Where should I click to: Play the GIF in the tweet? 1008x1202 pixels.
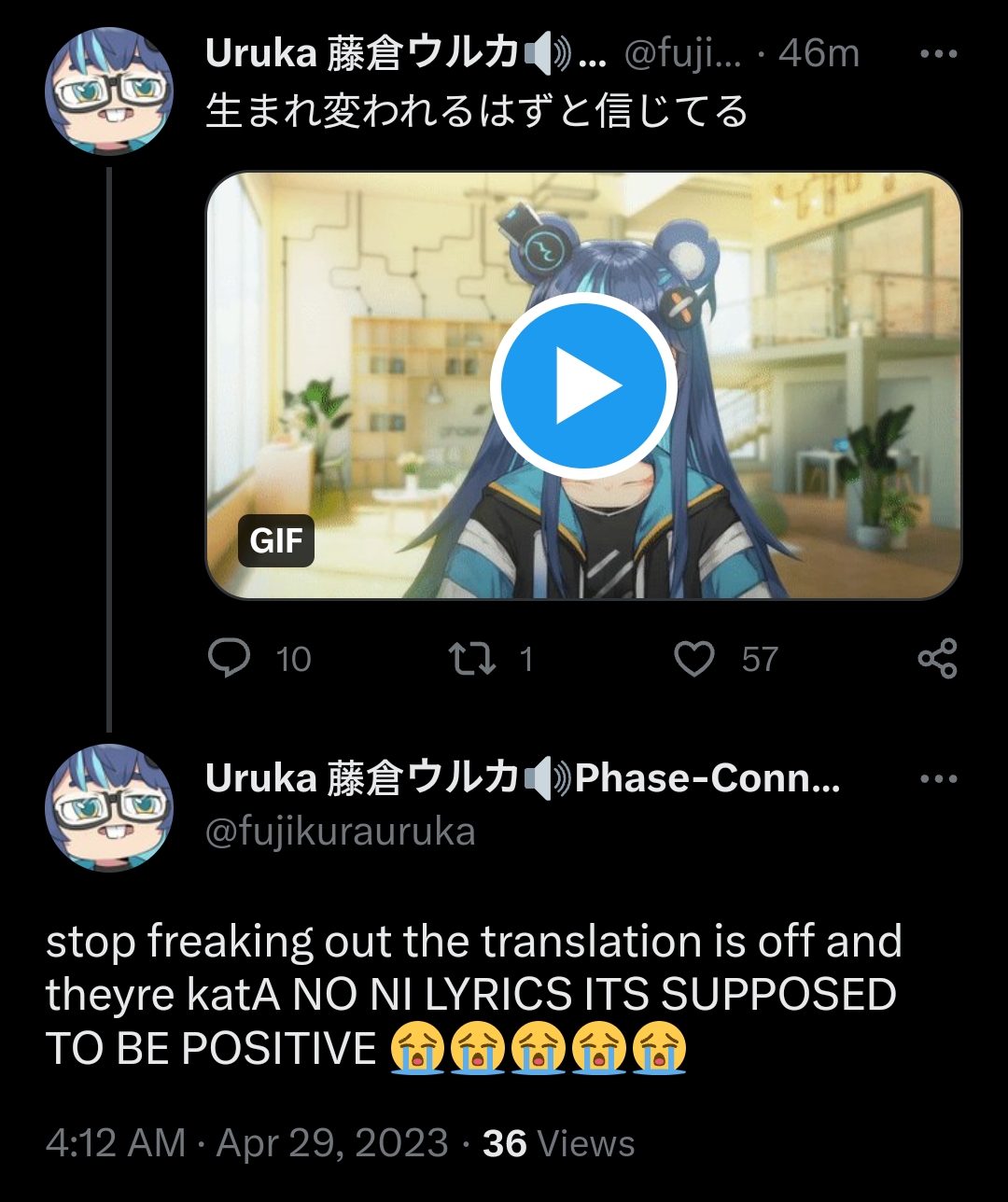click(583, 385)
